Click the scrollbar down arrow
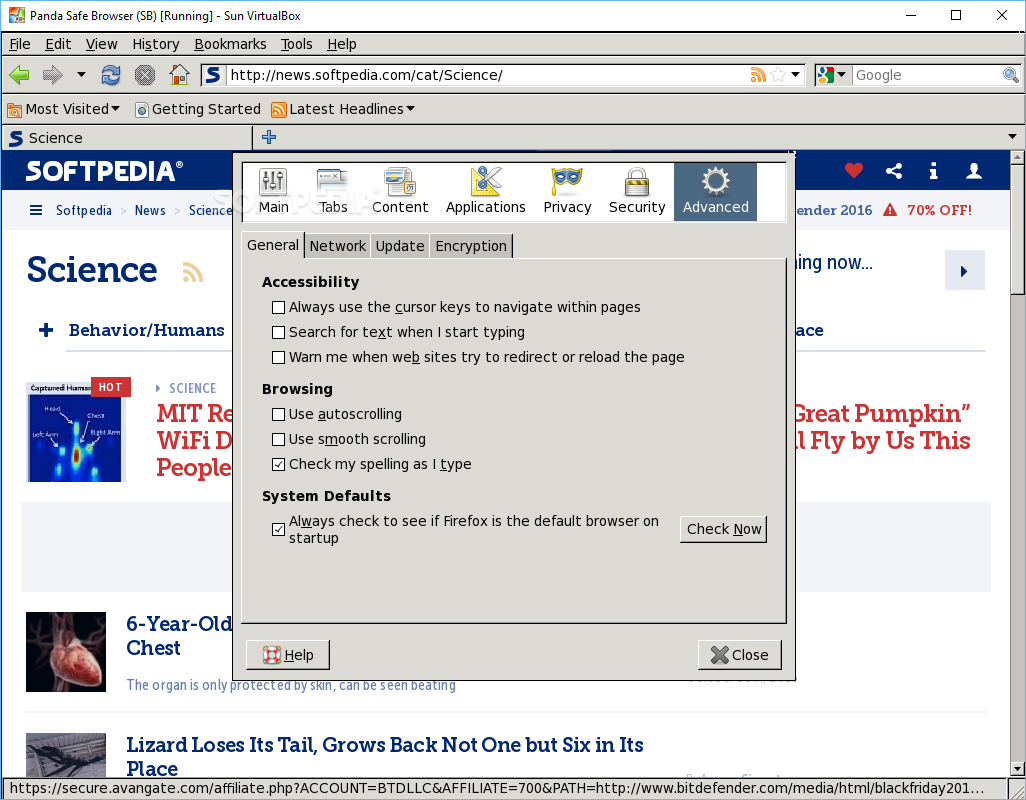This screenshot has height=800, width=1026. click(1017, 769)
